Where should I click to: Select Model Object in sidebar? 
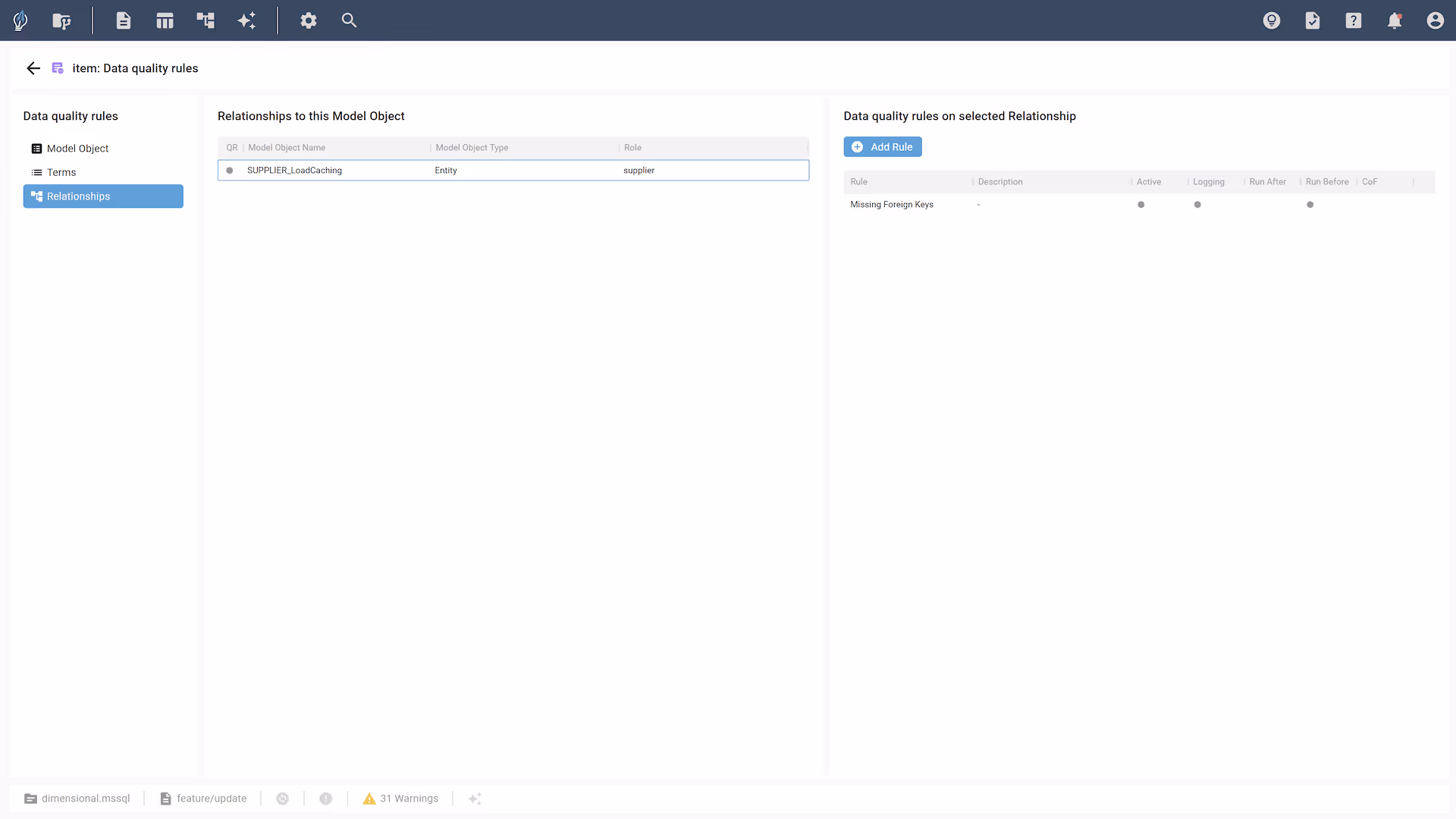point(77,149)
